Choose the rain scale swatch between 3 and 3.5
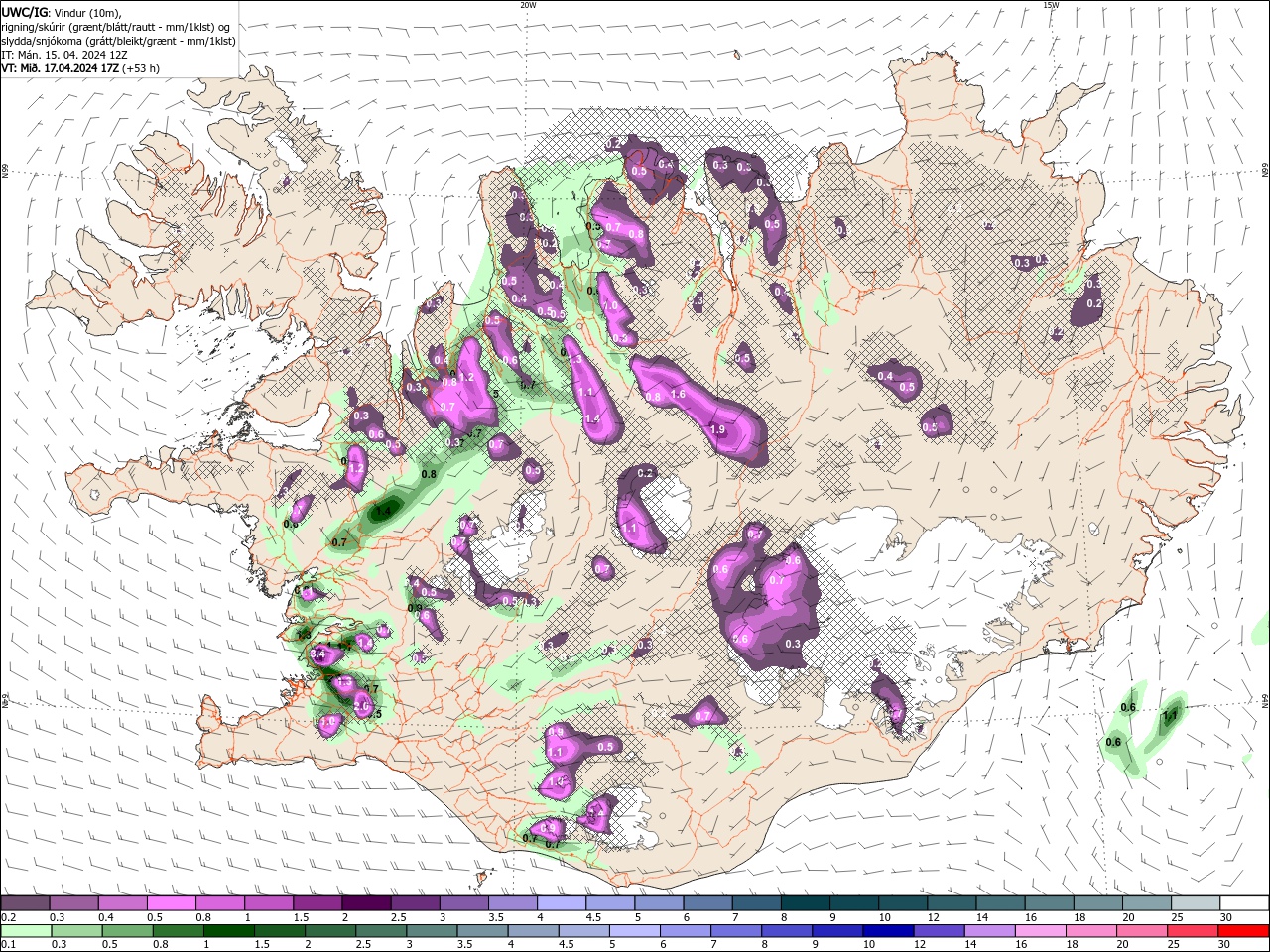1270x952 pixels. click(x=431, y=931)
